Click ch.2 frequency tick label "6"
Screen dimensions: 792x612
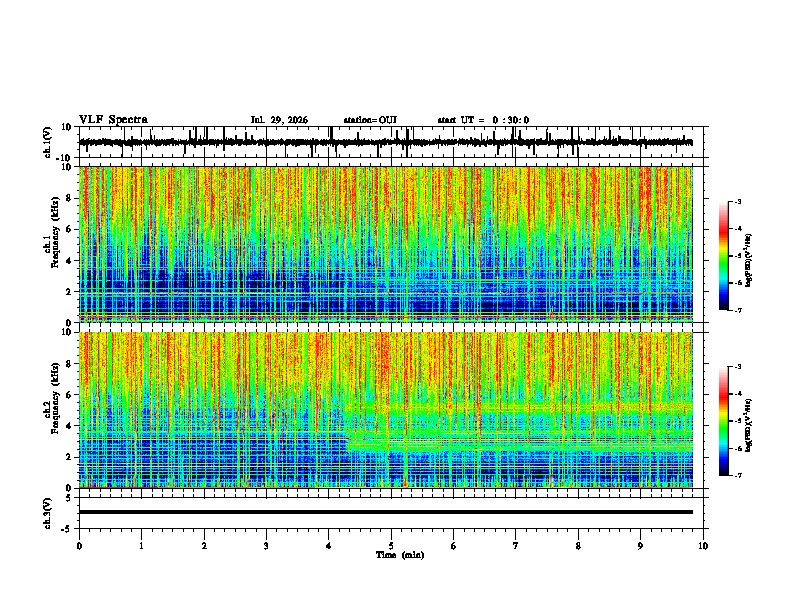click(69, 395)
